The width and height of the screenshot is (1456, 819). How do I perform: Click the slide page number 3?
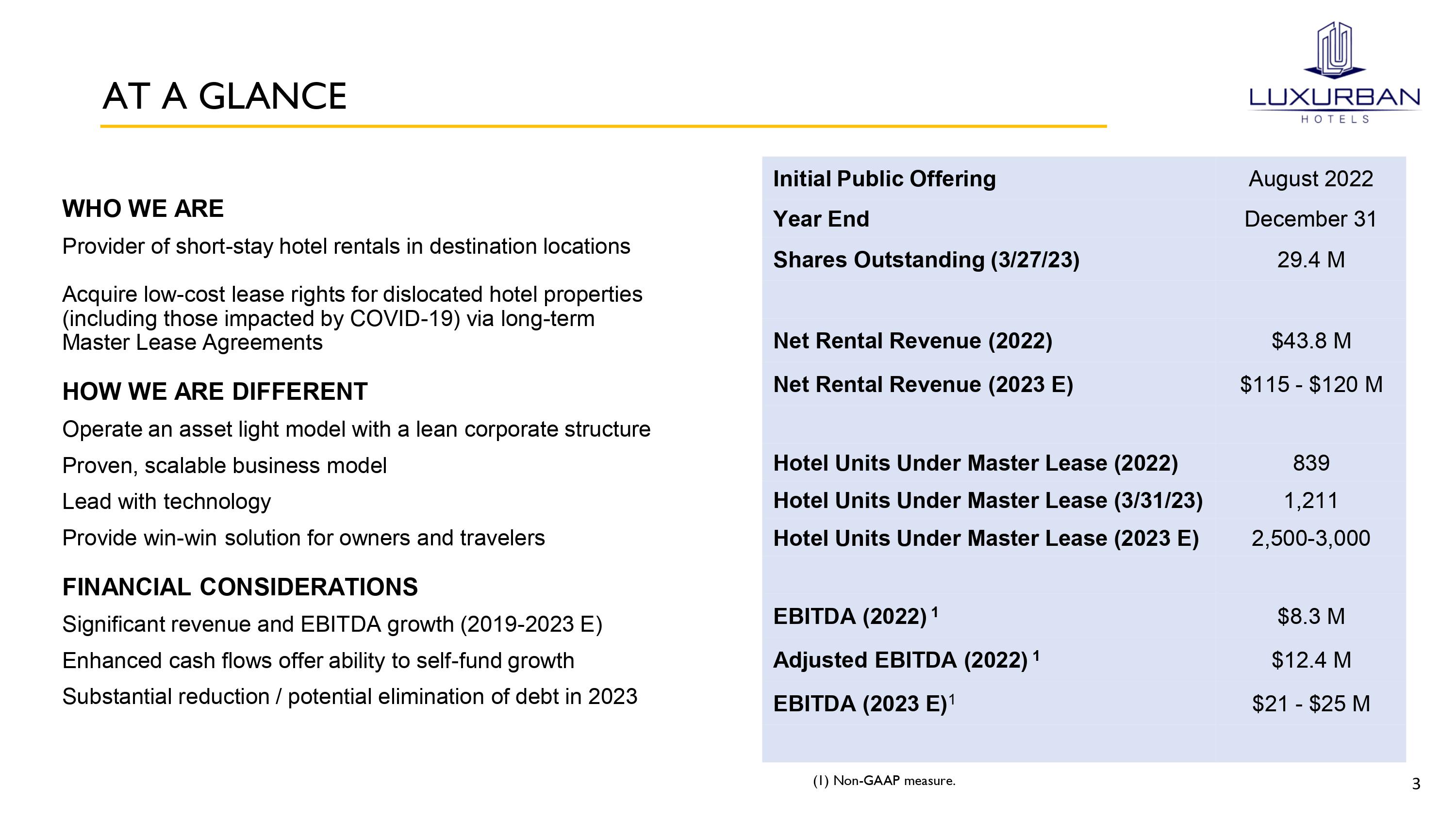point(1416,784)
